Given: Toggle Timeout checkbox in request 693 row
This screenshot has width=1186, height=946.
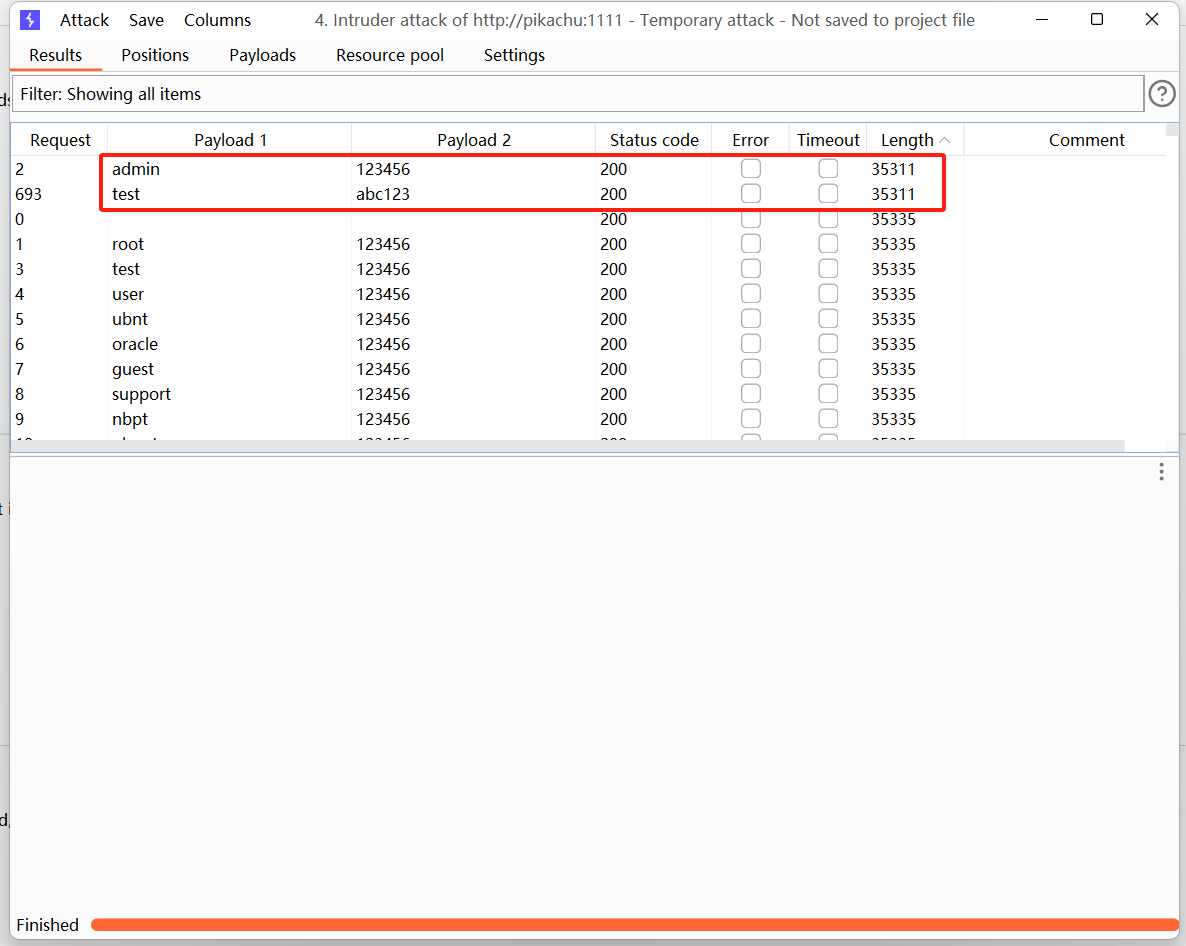Looking at the screenshot, I should pyautogui.click(x=828, y=194).
